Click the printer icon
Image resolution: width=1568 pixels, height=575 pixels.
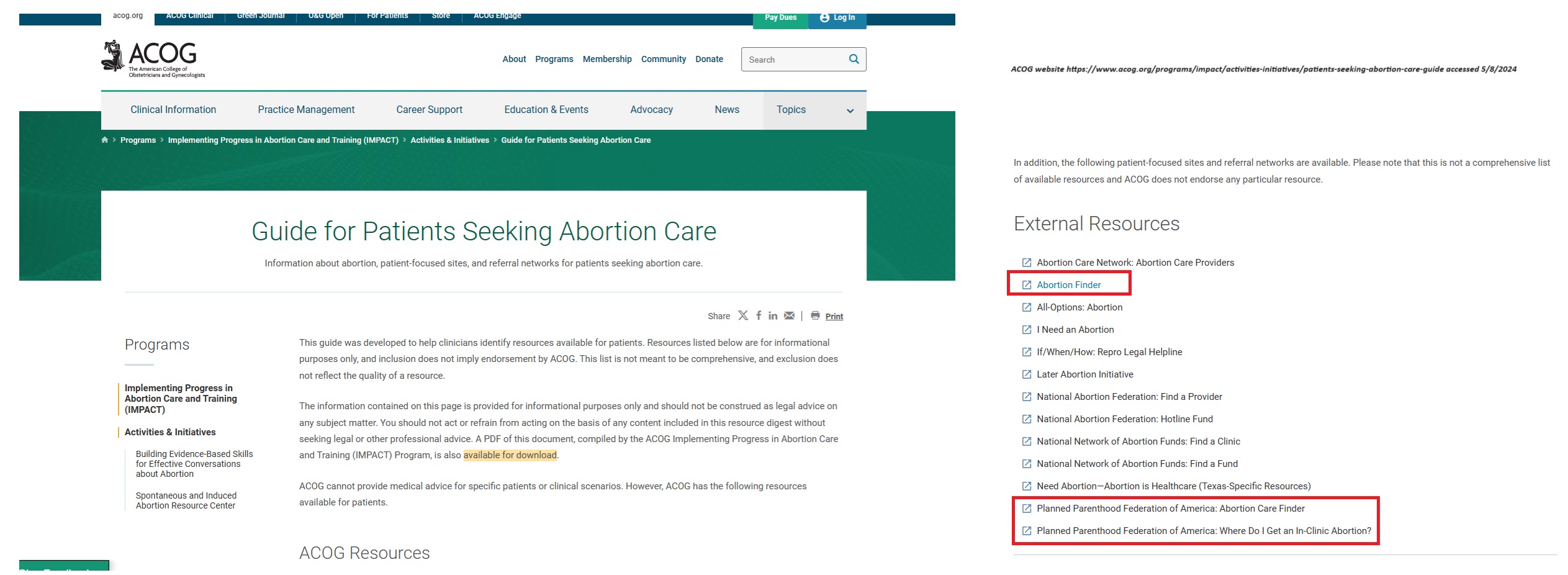[815, 315]
